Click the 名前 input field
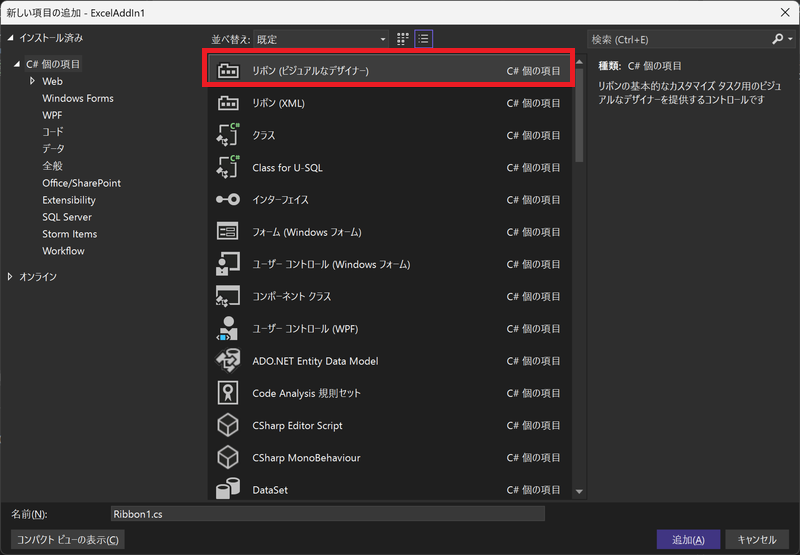The image size is (800, 555). click(327, 514)
